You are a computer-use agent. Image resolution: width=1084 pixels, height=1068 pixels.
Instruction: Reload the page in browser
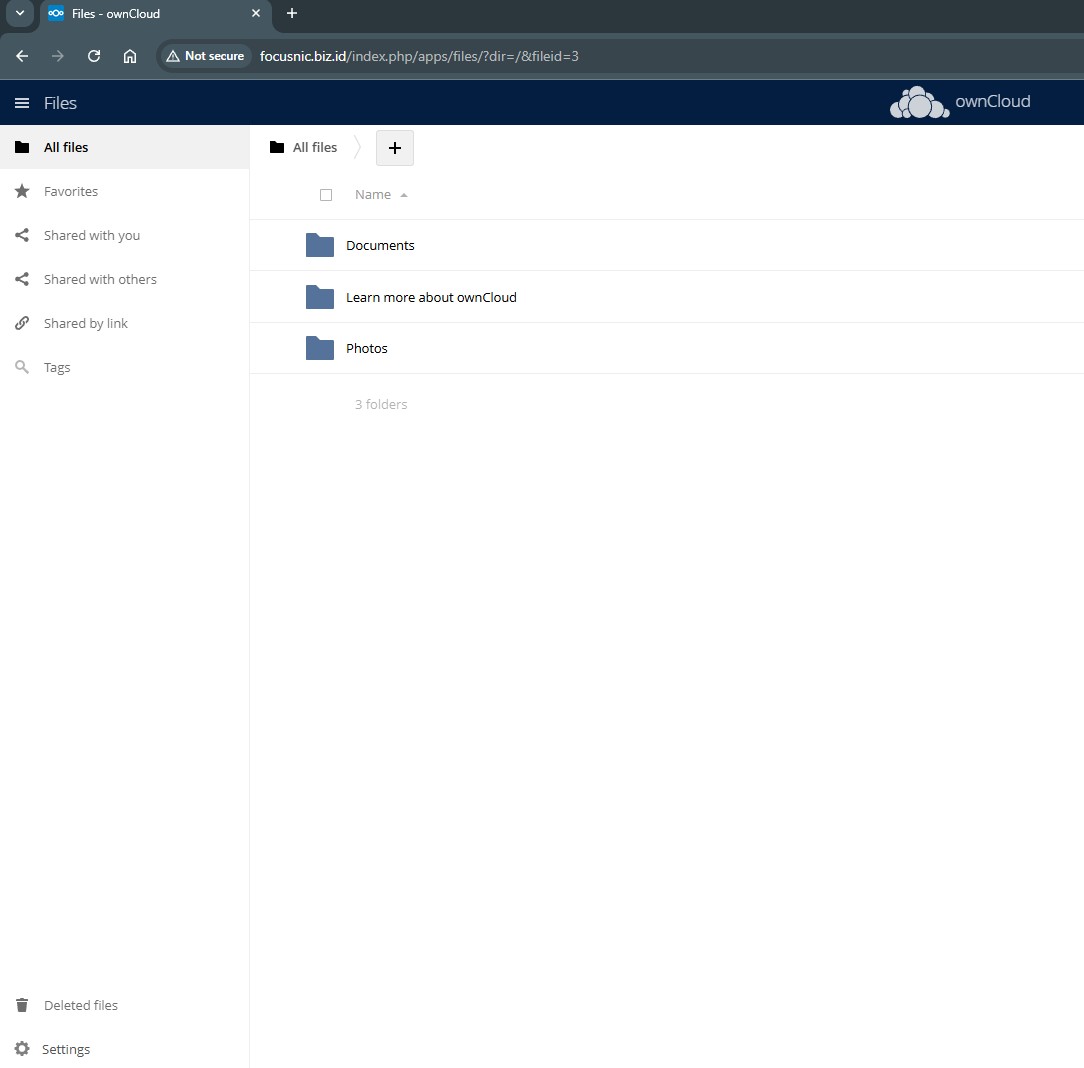pos(94,56)
